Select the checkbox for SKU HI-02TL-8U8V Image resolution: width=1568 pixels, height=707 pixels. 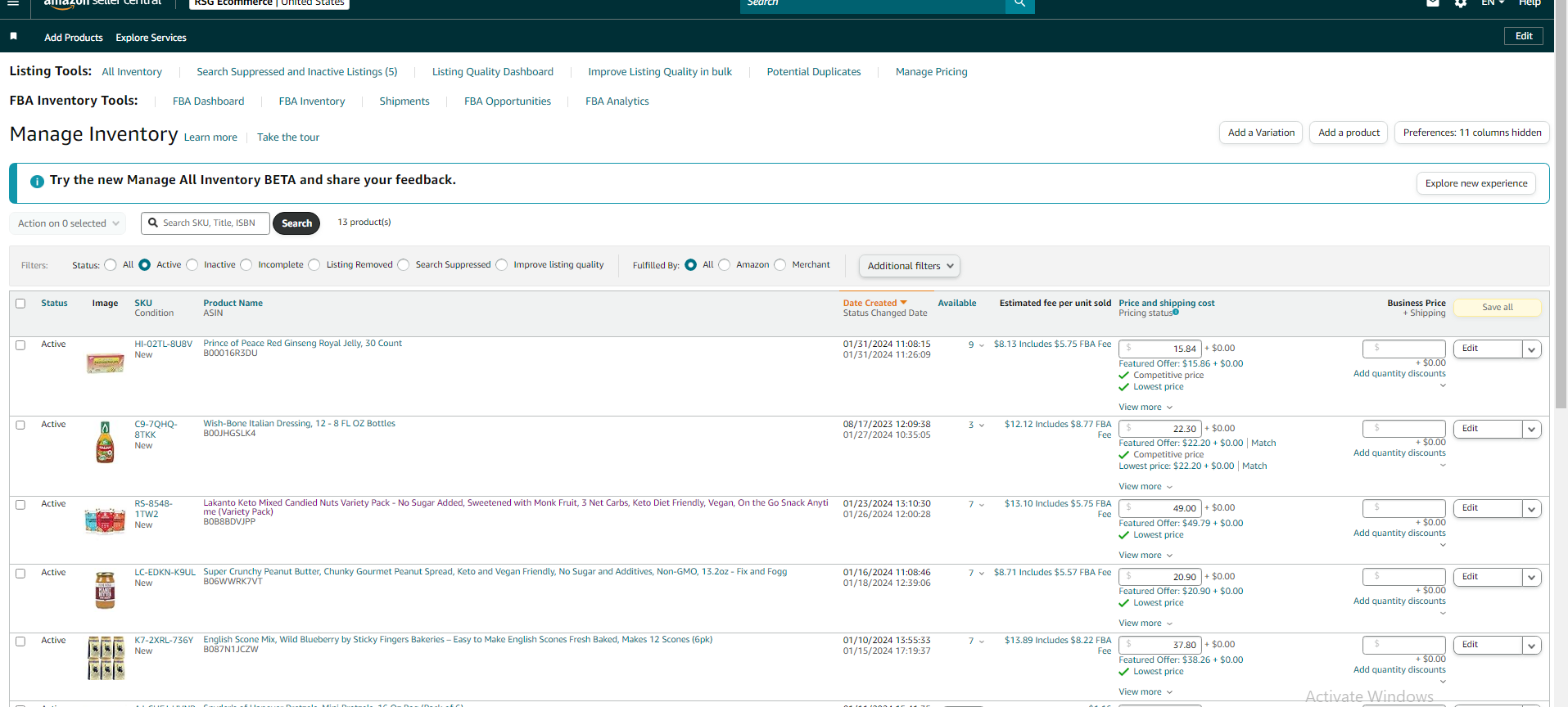(20, 345)
